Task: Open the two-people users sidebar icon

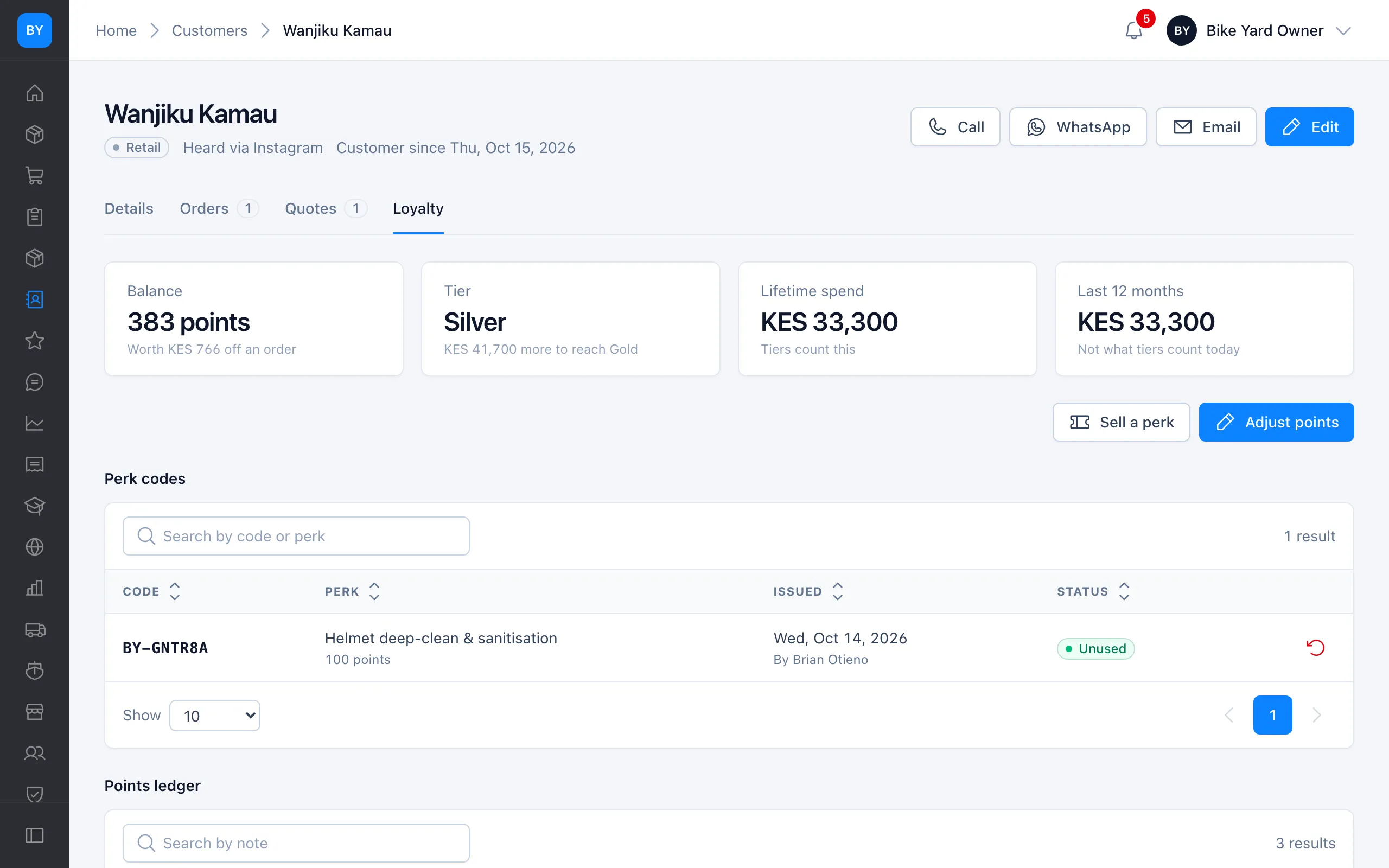Action: pyautogui.click(x=34, y=753)
